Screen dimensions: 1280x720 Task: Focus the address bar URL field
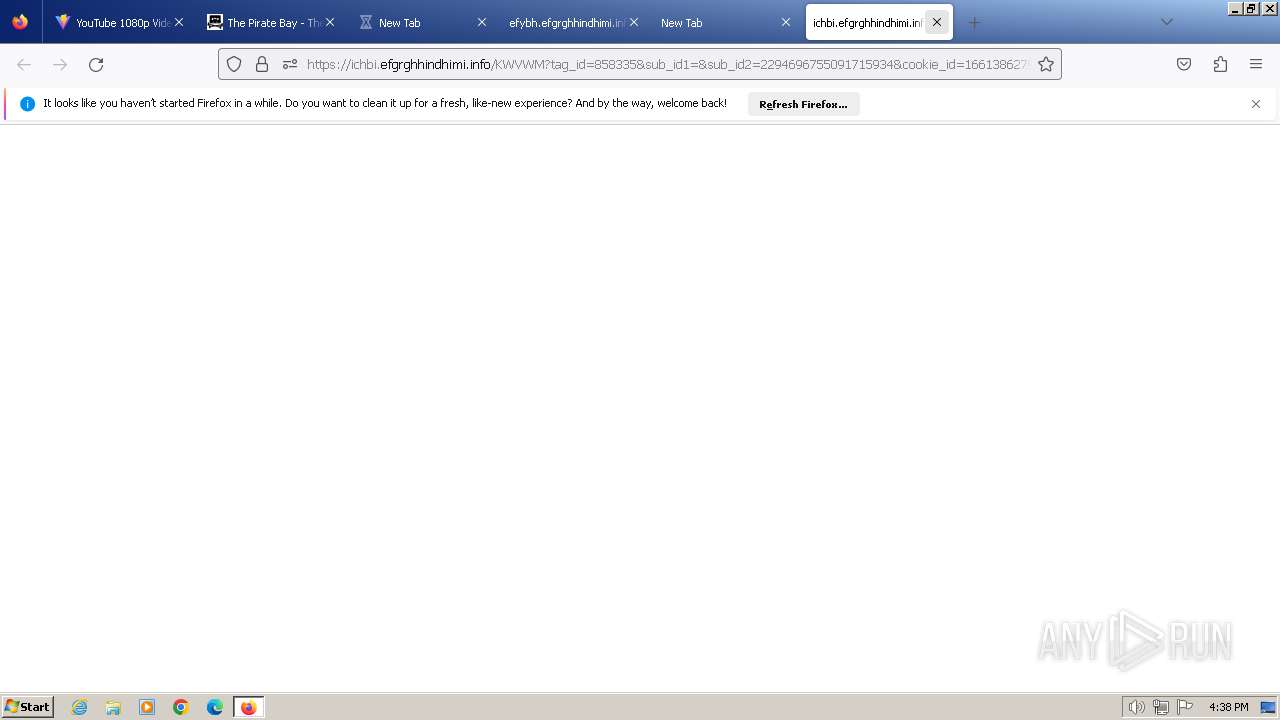[x=667, y=64]
